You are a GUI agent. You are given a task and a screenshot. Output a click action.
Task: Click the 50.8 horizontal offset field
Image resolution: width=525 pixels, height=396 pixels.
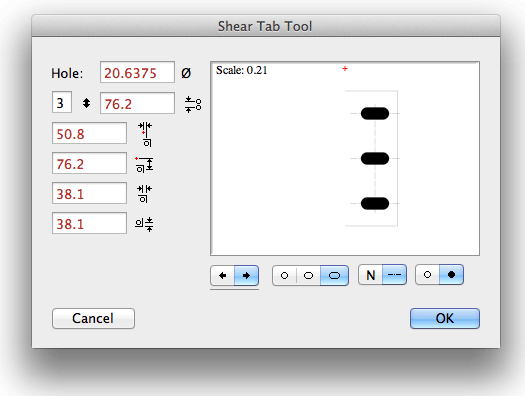pyautogui.click(x=89, y=133)
